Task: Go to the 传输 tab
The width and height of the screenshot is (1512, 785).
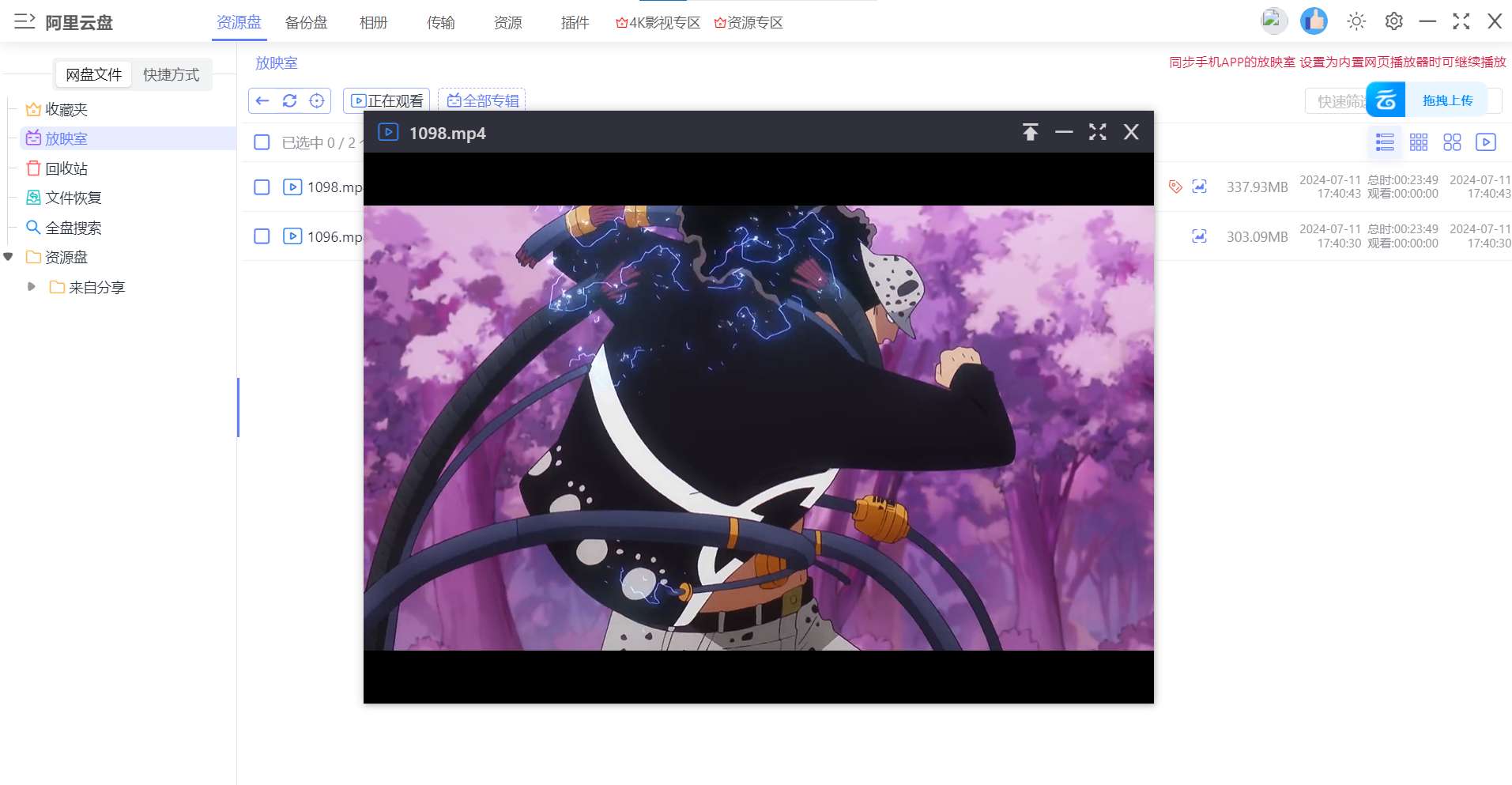Action: [x=440, y=22]
